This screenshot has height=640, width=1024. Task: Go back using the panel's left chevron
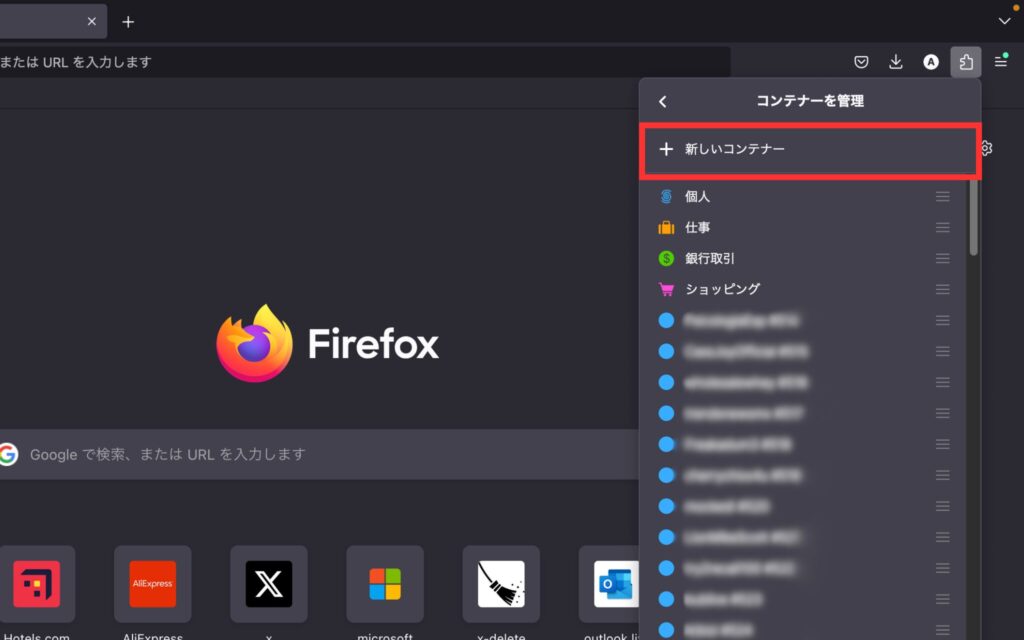point(663,101)
